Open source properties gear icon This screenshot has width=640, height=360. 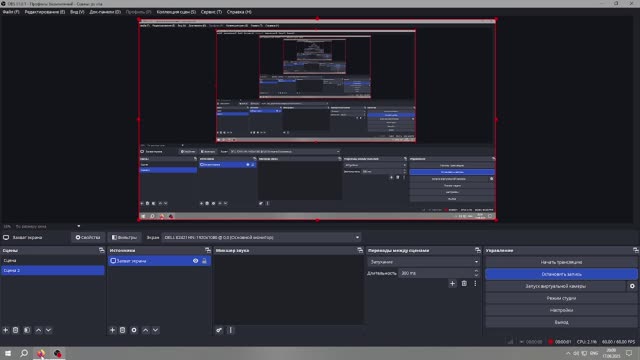[134, 330]
